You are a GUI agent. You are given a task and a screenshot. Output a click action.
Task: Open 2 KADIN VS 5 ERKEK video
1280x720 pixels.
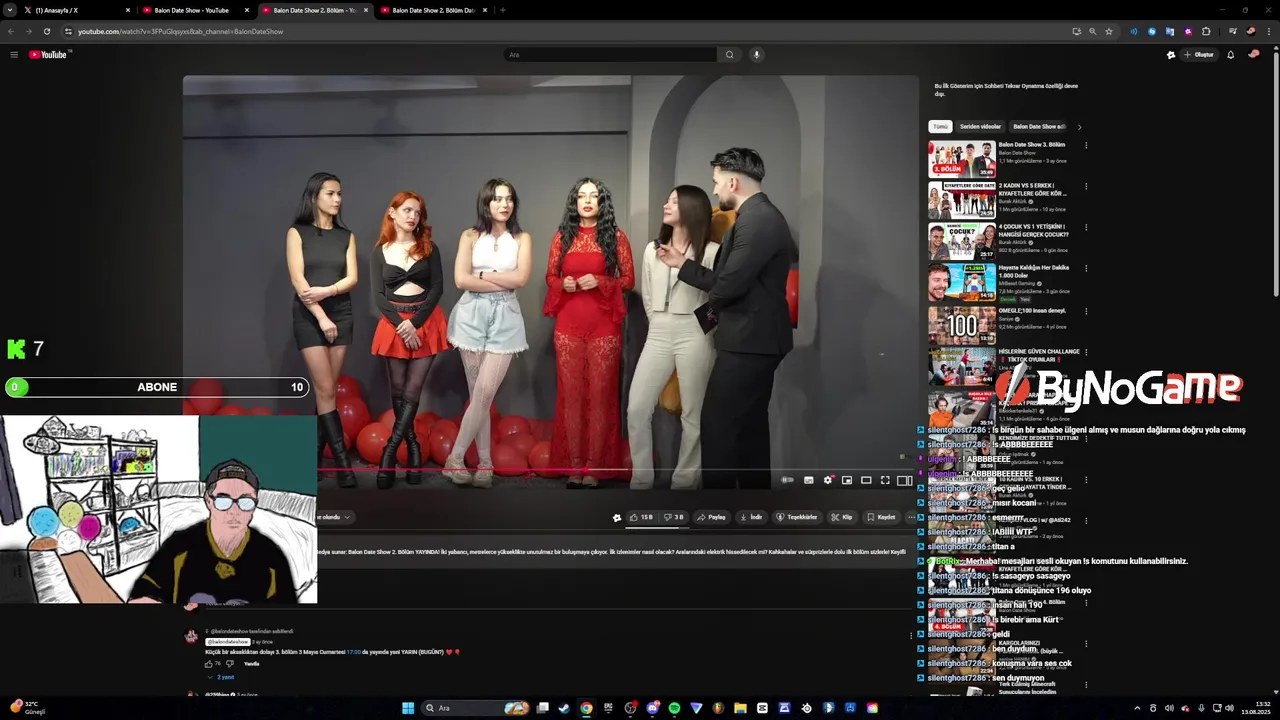(x=962, y=200)
